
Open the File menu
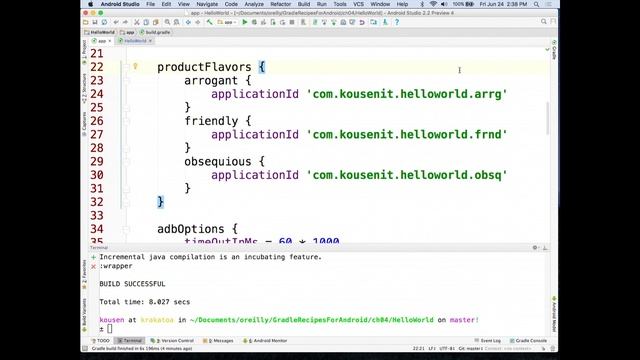(150, 4)
